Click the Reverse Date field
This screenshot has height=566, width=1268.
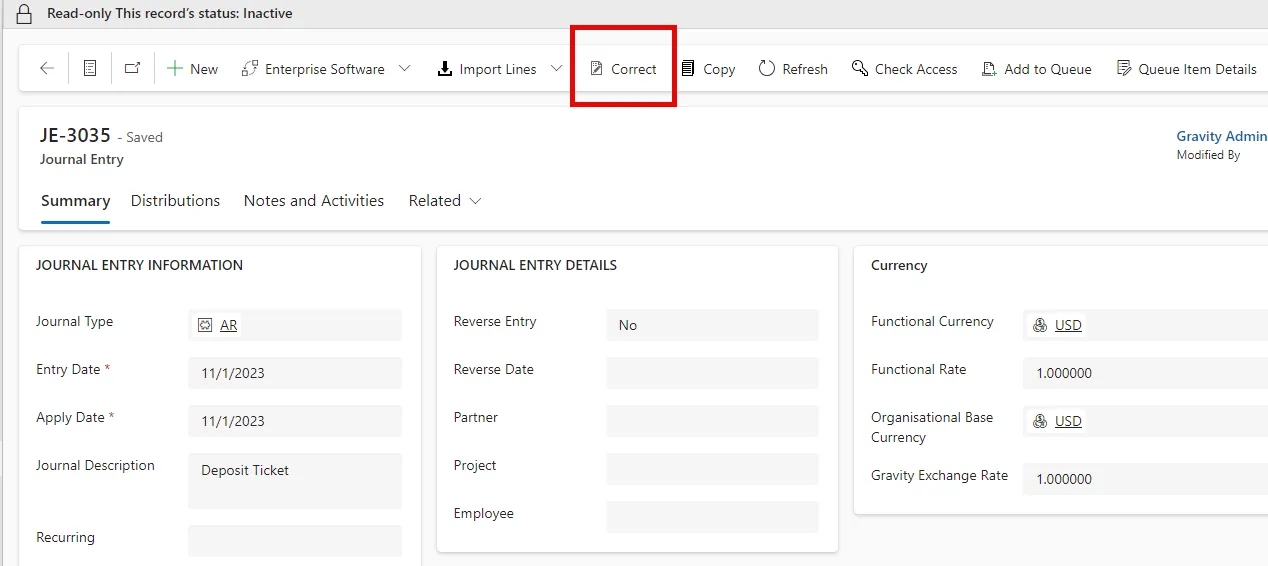[712, 373]
